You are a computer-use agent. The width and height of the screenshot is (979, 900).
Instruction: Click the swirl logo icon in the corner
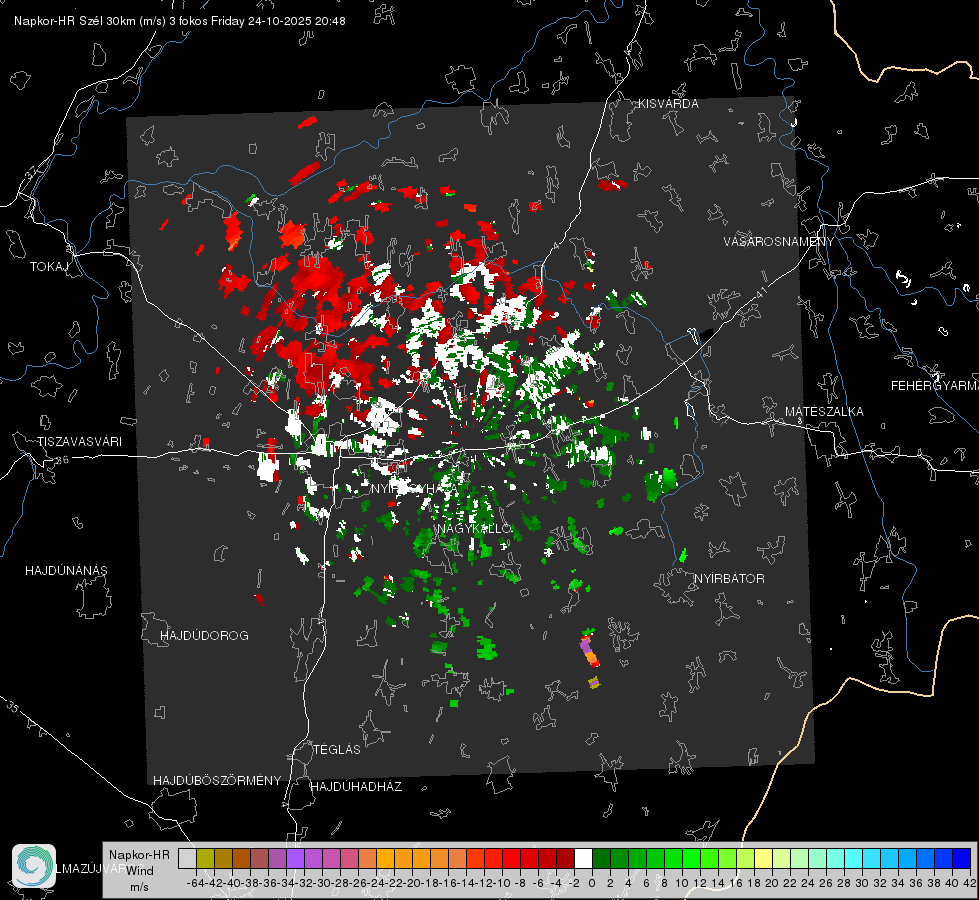click(x=34, y=866)
